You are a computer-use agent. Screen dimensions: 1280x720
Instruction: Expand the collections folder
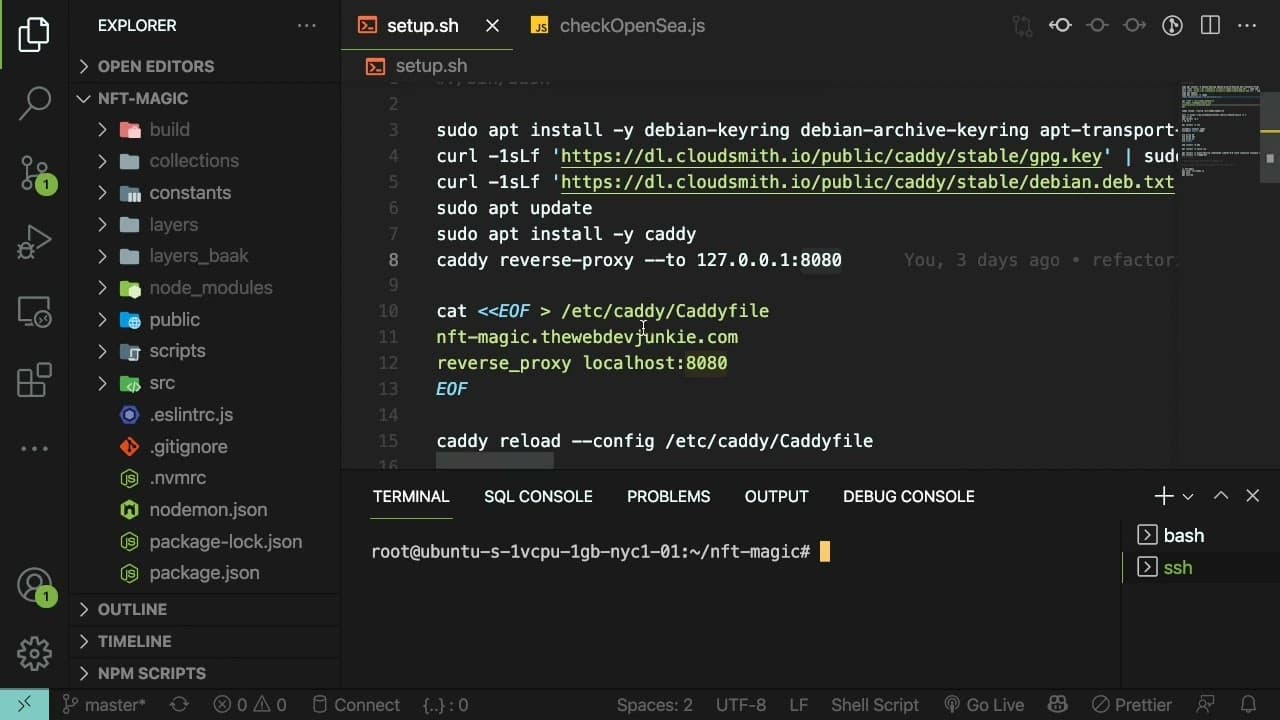[x=205, y=161]
